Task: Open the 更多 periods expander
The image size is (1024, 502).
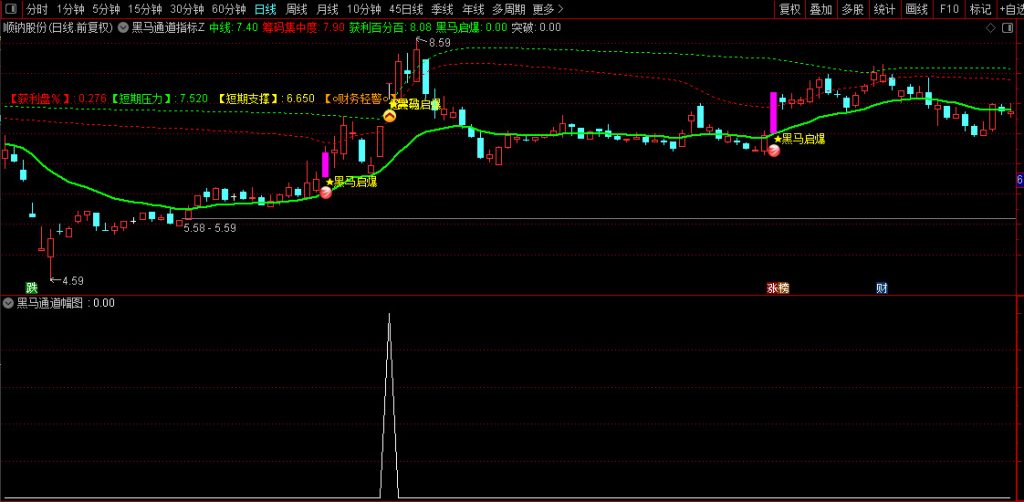Action: click(x=547, y=9)
